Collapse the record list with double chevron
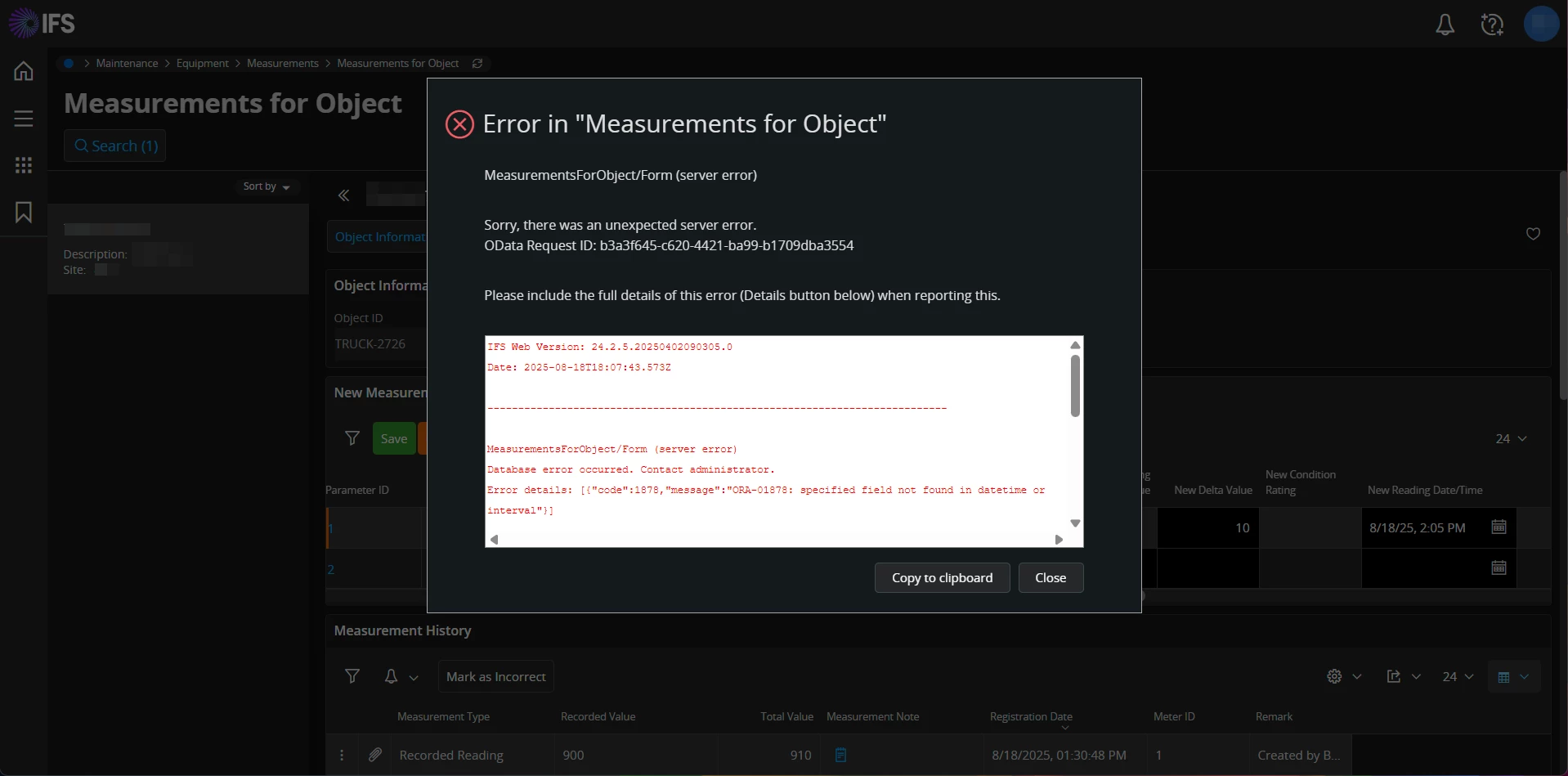Screen dimensions: 1568x776 (343, 195)
